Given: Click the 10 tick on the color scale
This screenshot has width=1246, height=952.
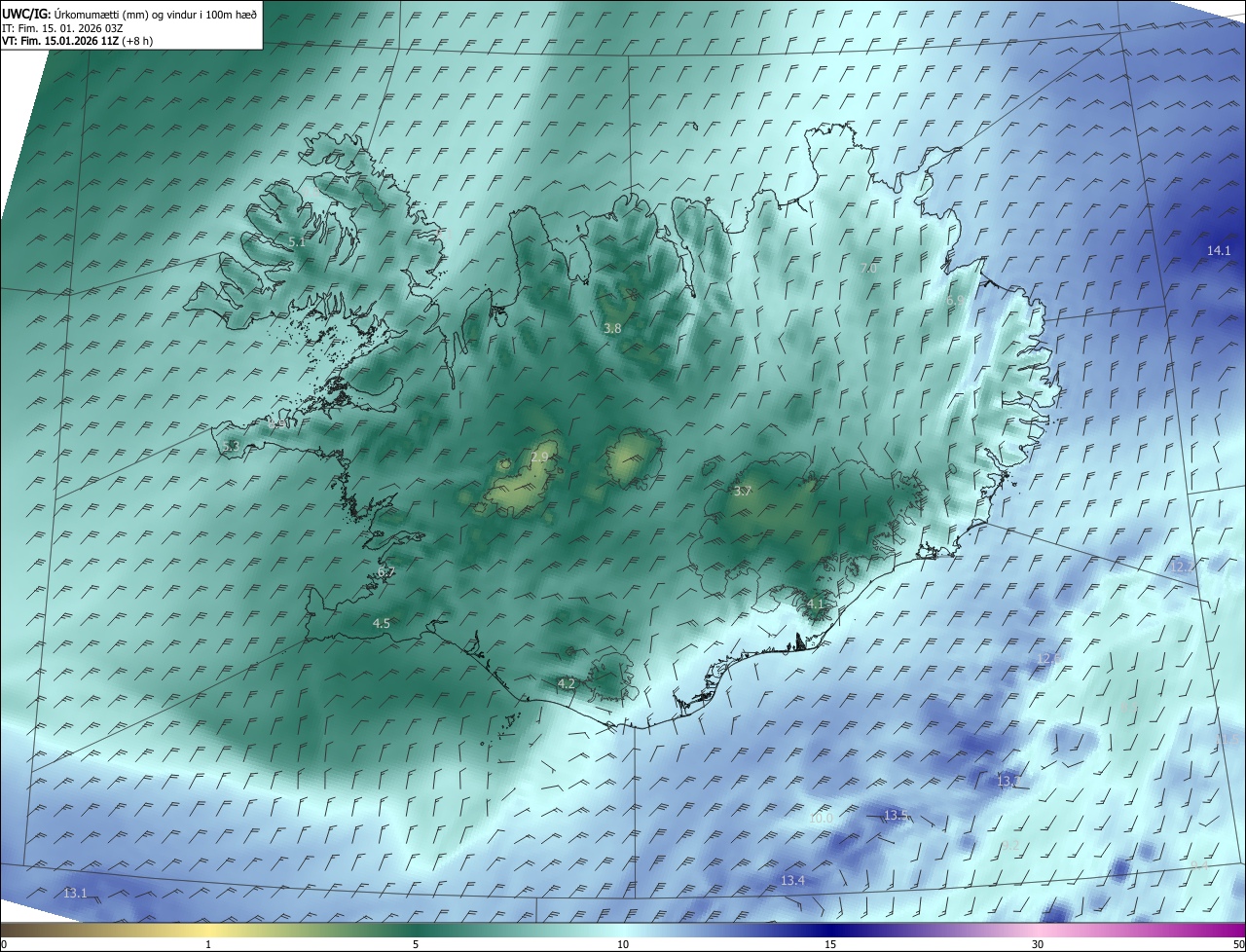Looking at the screenshot, I should [x=623, y=944].
